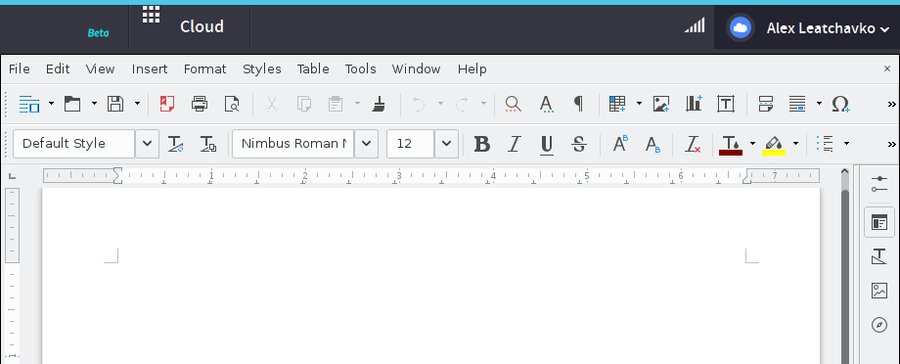900x364 pixels.
Task: Open font color dropdown arrow
Action: pos(752,144)
